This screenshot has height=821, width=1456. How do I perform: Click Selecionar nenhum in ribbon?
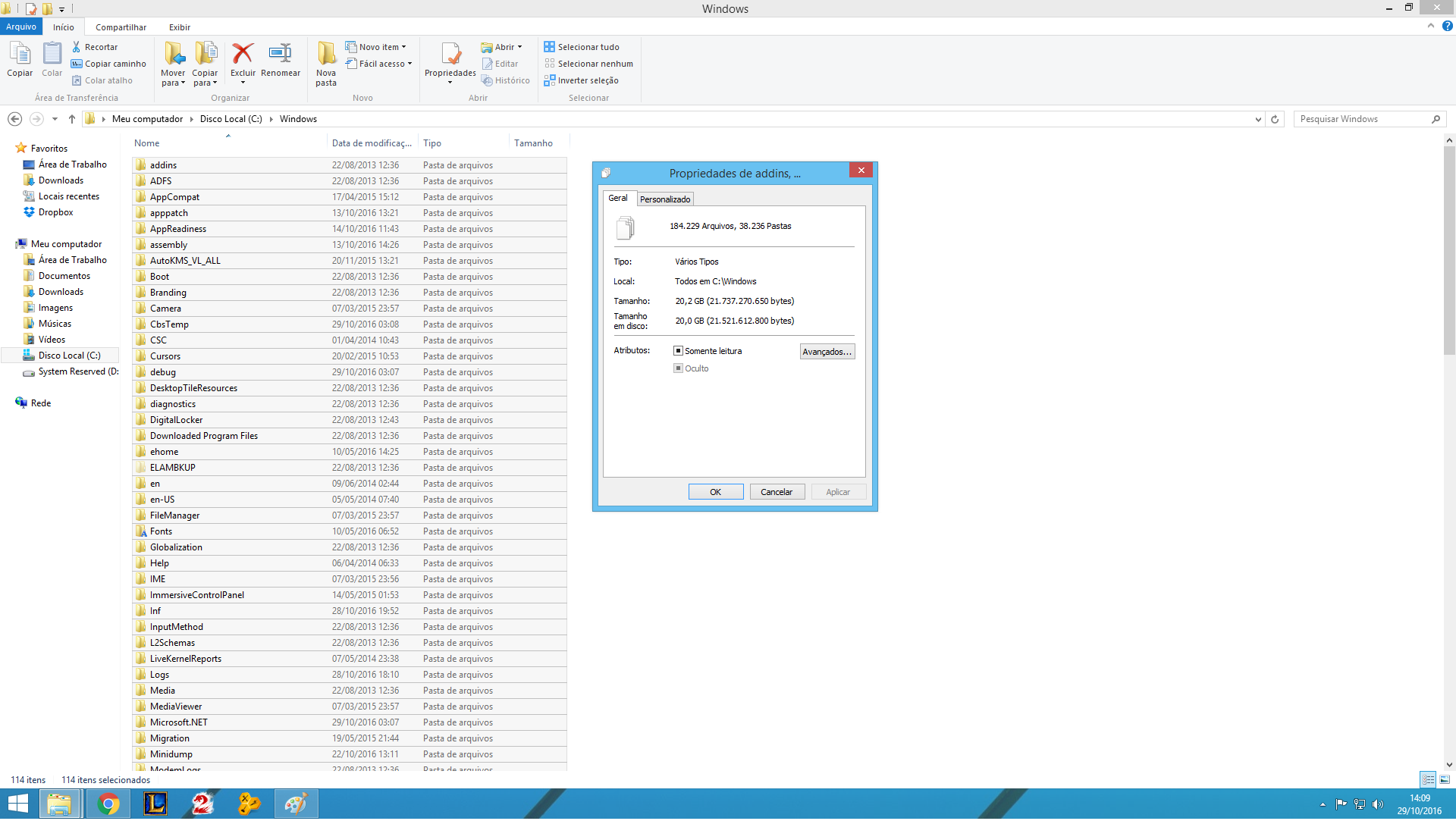coord(588,64)
